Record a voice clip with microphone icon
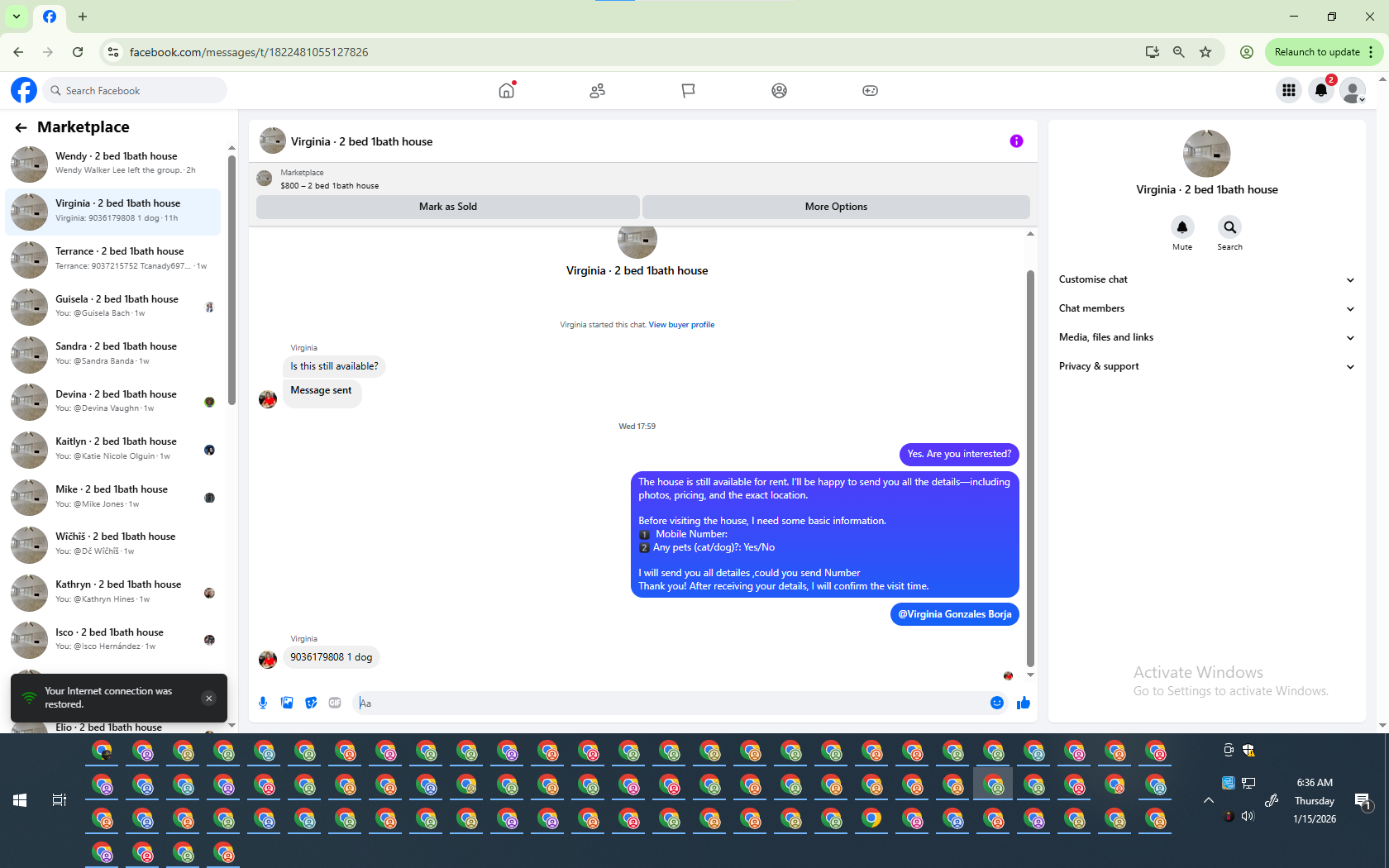1389x868 pixels. [263, 703]
